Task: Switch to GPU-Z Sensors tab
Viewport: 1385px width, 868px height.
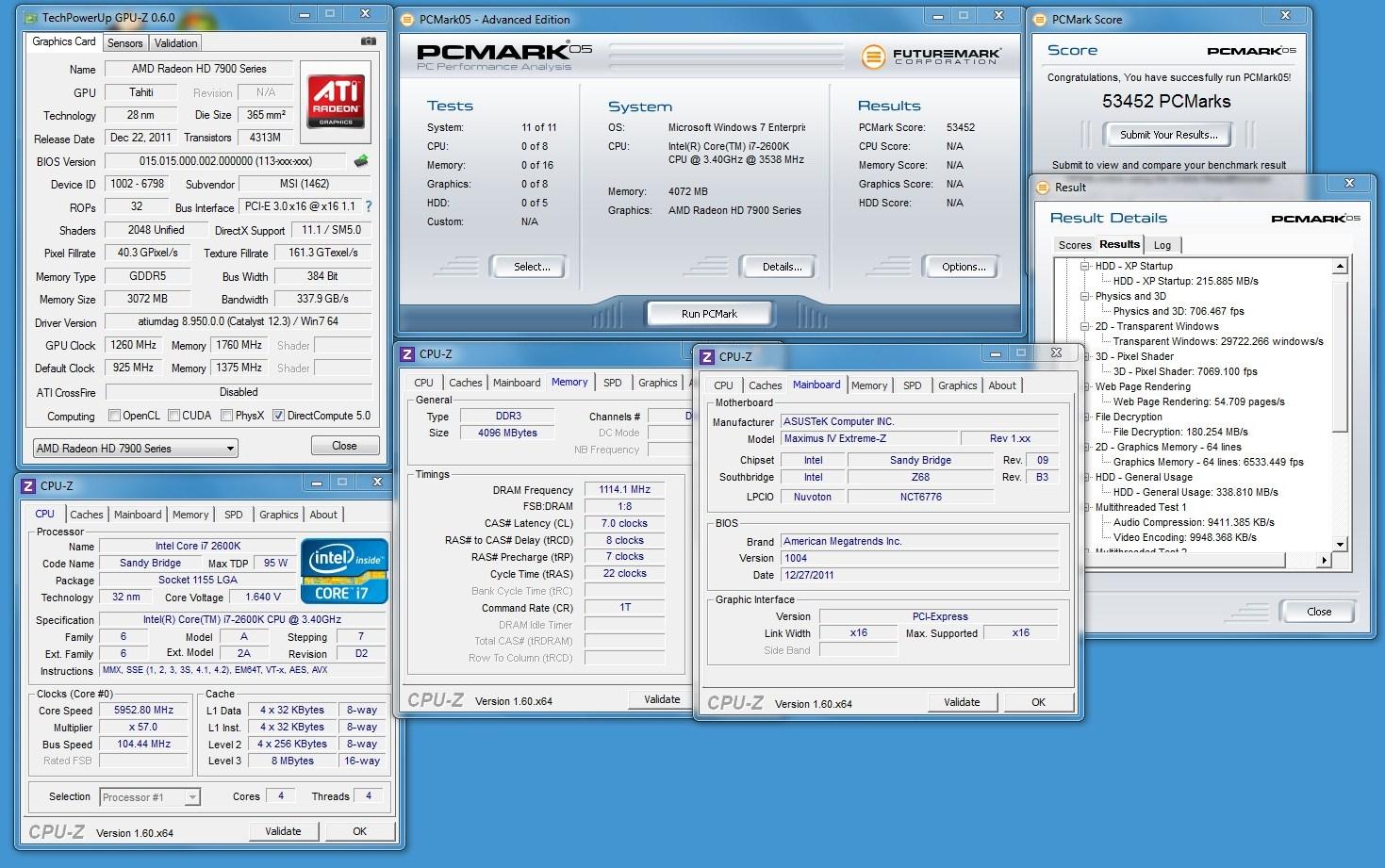Action: pos(124,43)
